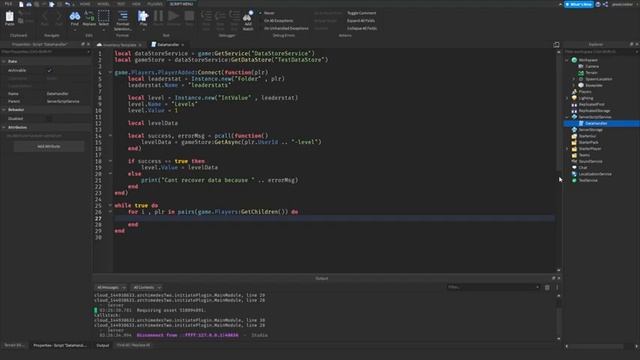Switch to Output tab at bottom
The width and height of the screenshot is (640, 360).
pos(102,345)
